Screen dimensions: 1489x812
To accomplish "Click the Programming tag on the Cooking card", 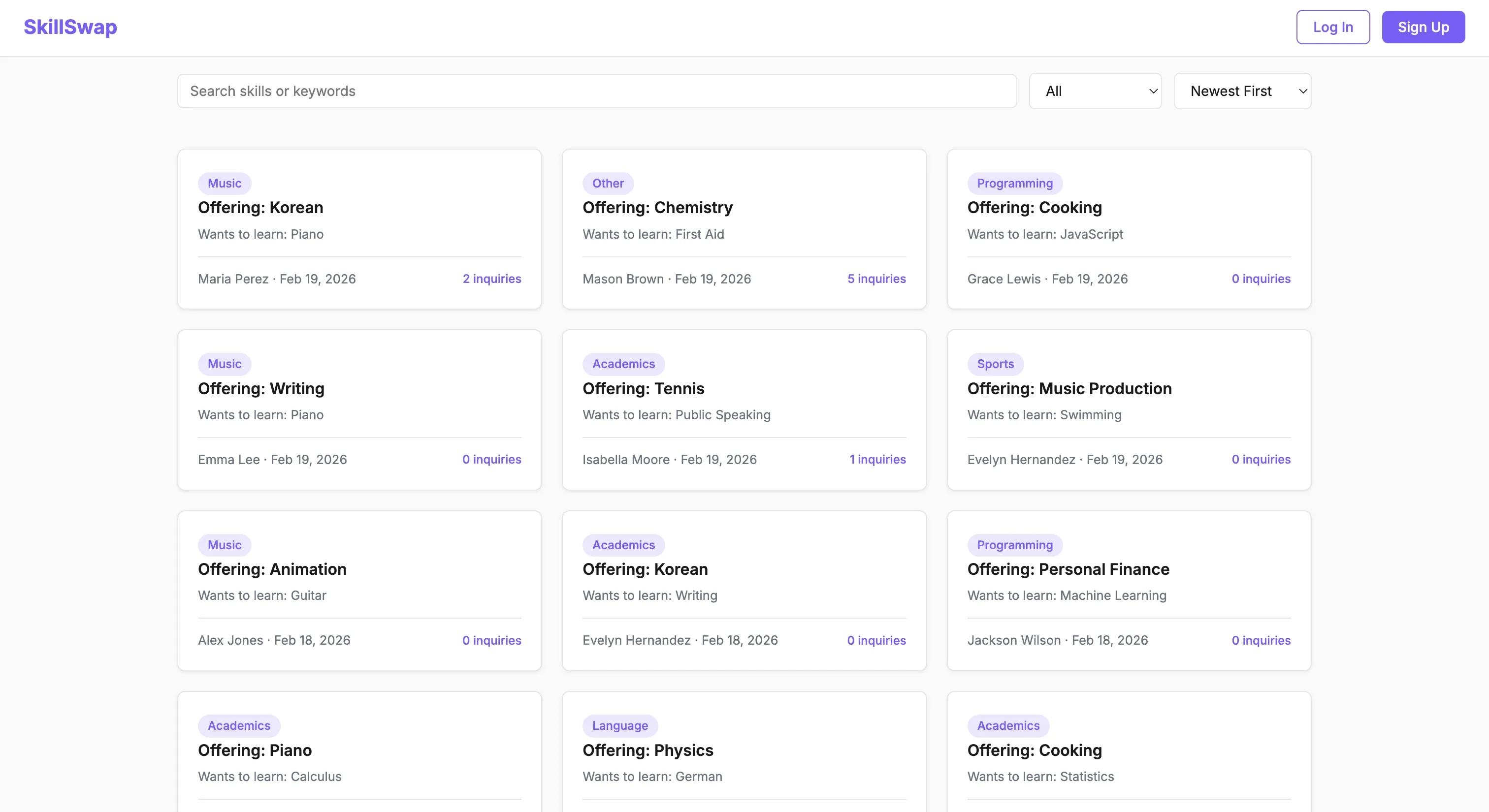I will click(x=1014, y=183).
